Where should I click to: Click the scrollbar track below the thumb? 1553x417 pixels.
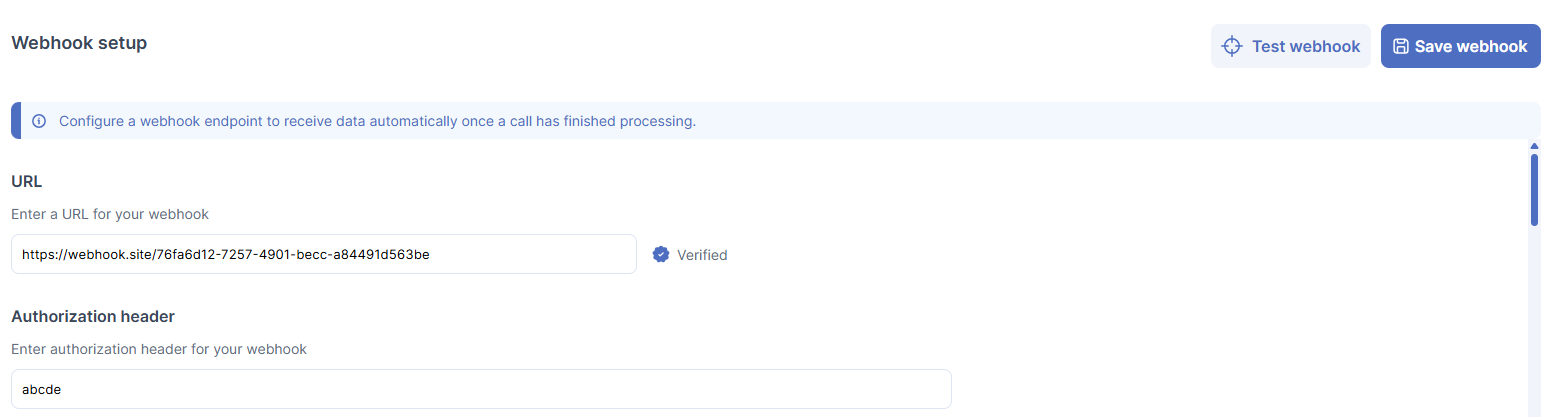(1534, 320)
